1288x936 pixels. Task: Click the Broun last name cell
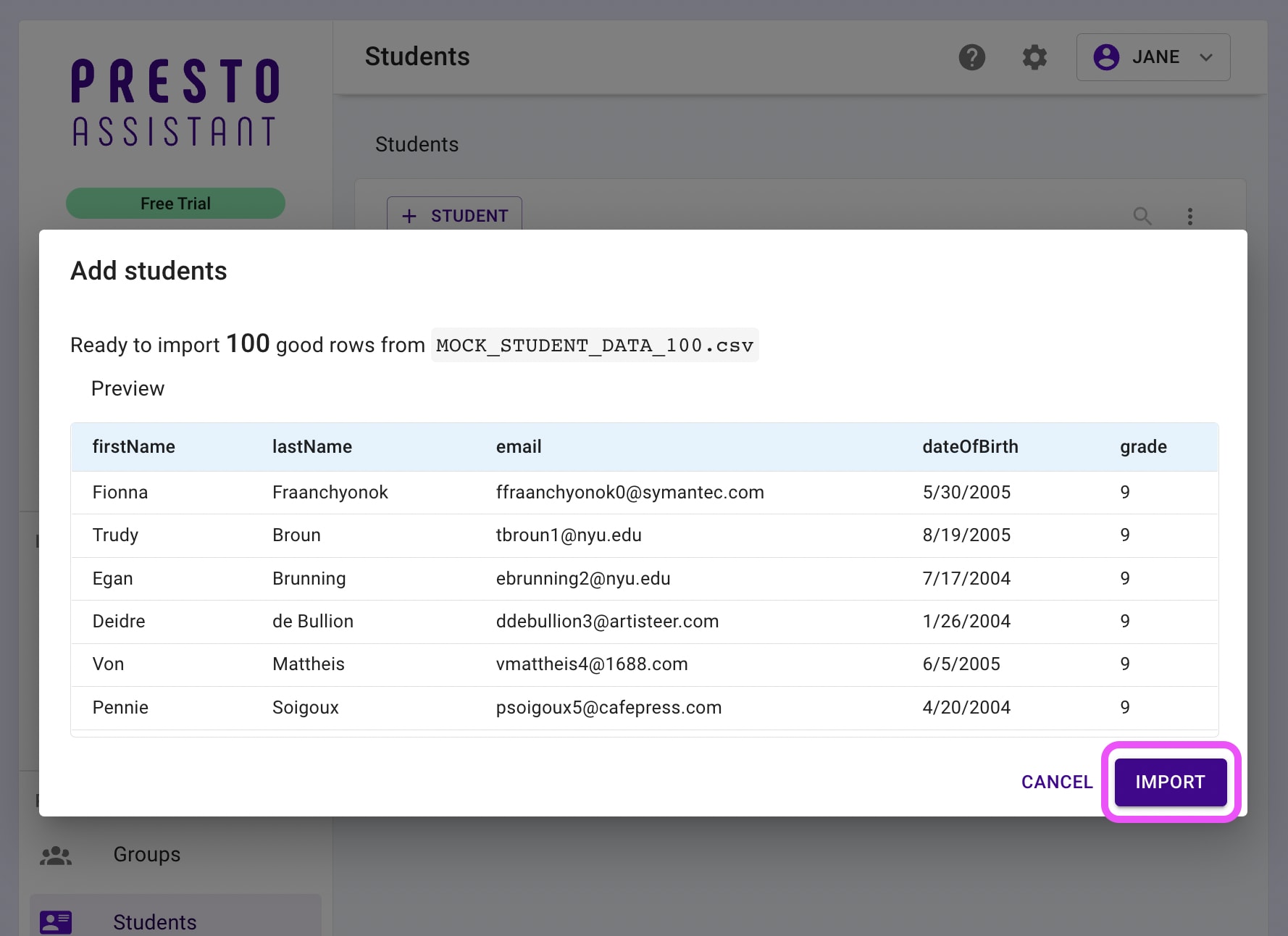296,535
